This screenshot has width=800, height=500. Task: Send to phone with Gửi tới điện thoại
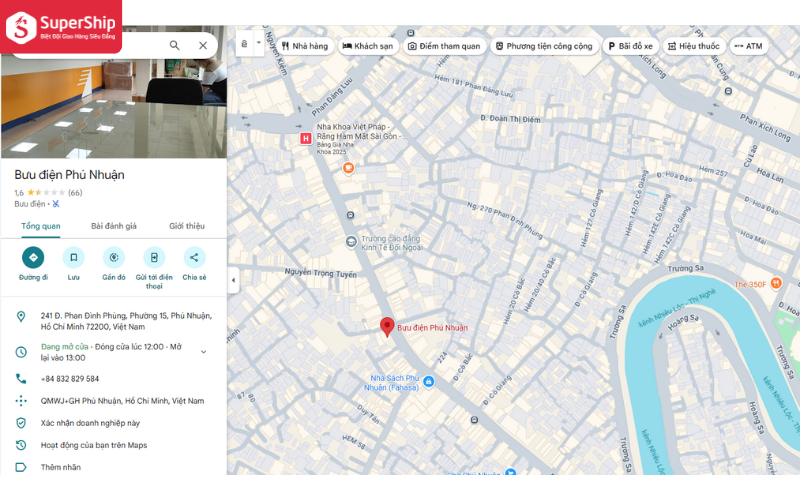coord(154,258)
